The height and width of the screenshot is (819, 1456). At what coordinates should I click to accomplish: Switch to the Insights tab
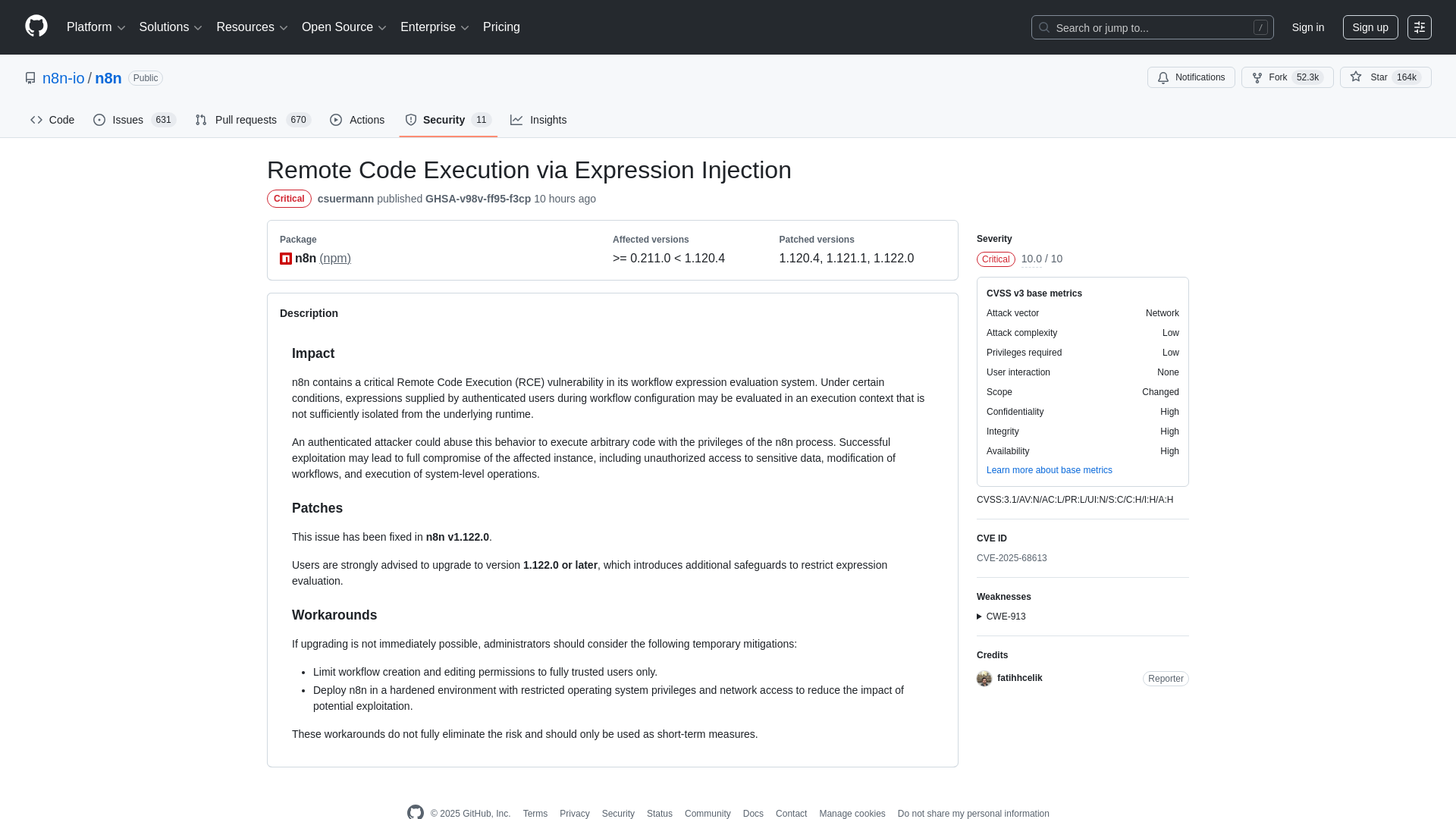click(x=538, y=120)
